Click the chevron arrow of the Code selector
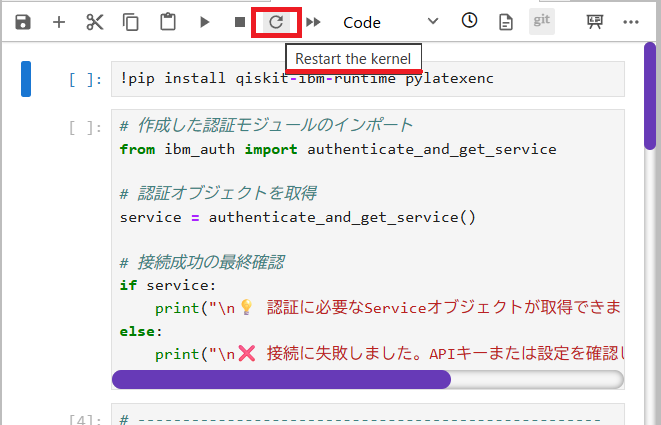 pos(432,21)
